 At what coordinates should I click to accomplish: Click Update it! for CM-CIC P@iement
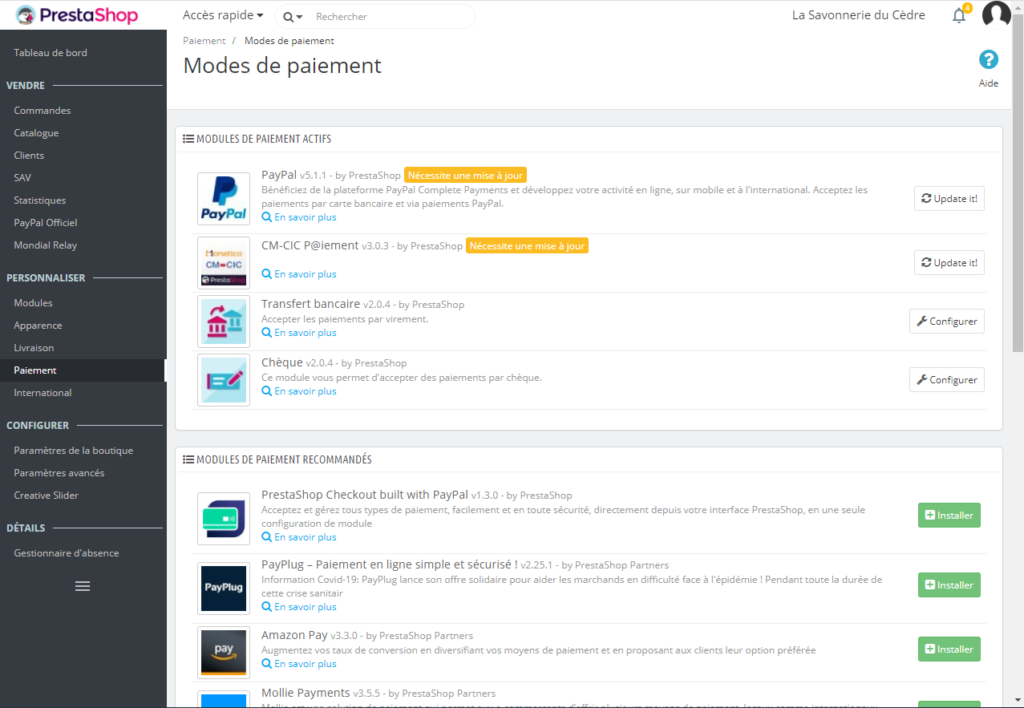949,263
